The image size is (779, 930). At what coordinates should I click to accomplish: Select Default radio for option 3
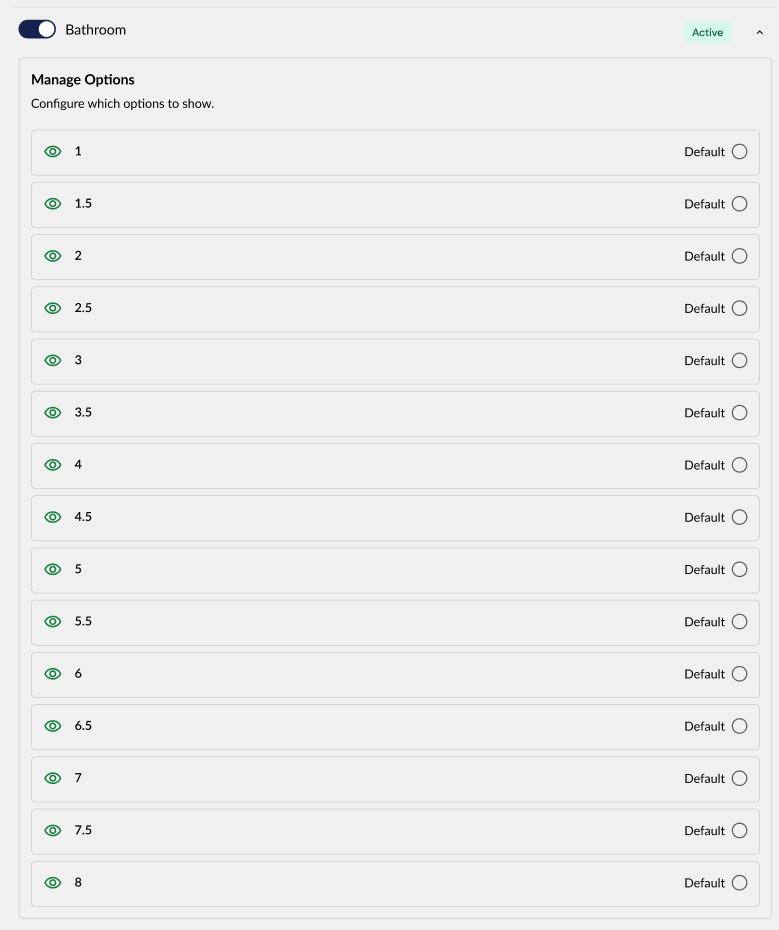pyautogui.click(x=739, y=361)
